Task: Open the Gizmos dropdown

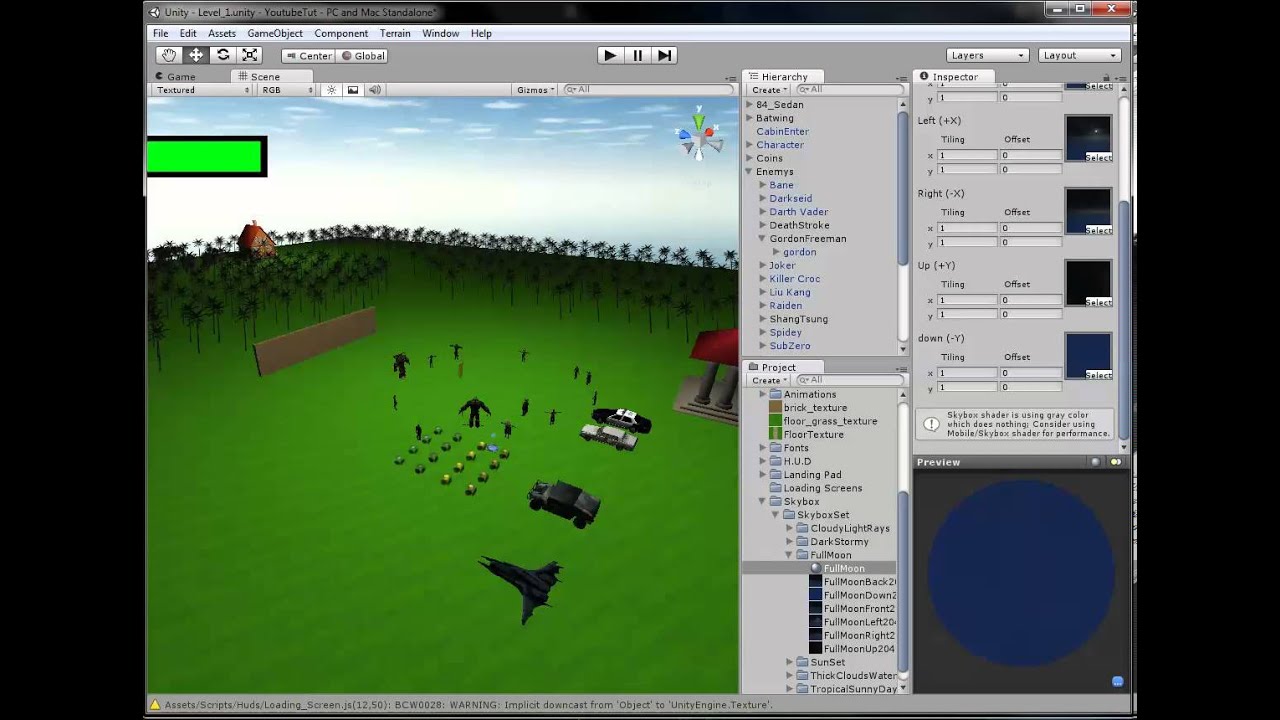Action: coord(535,90)
